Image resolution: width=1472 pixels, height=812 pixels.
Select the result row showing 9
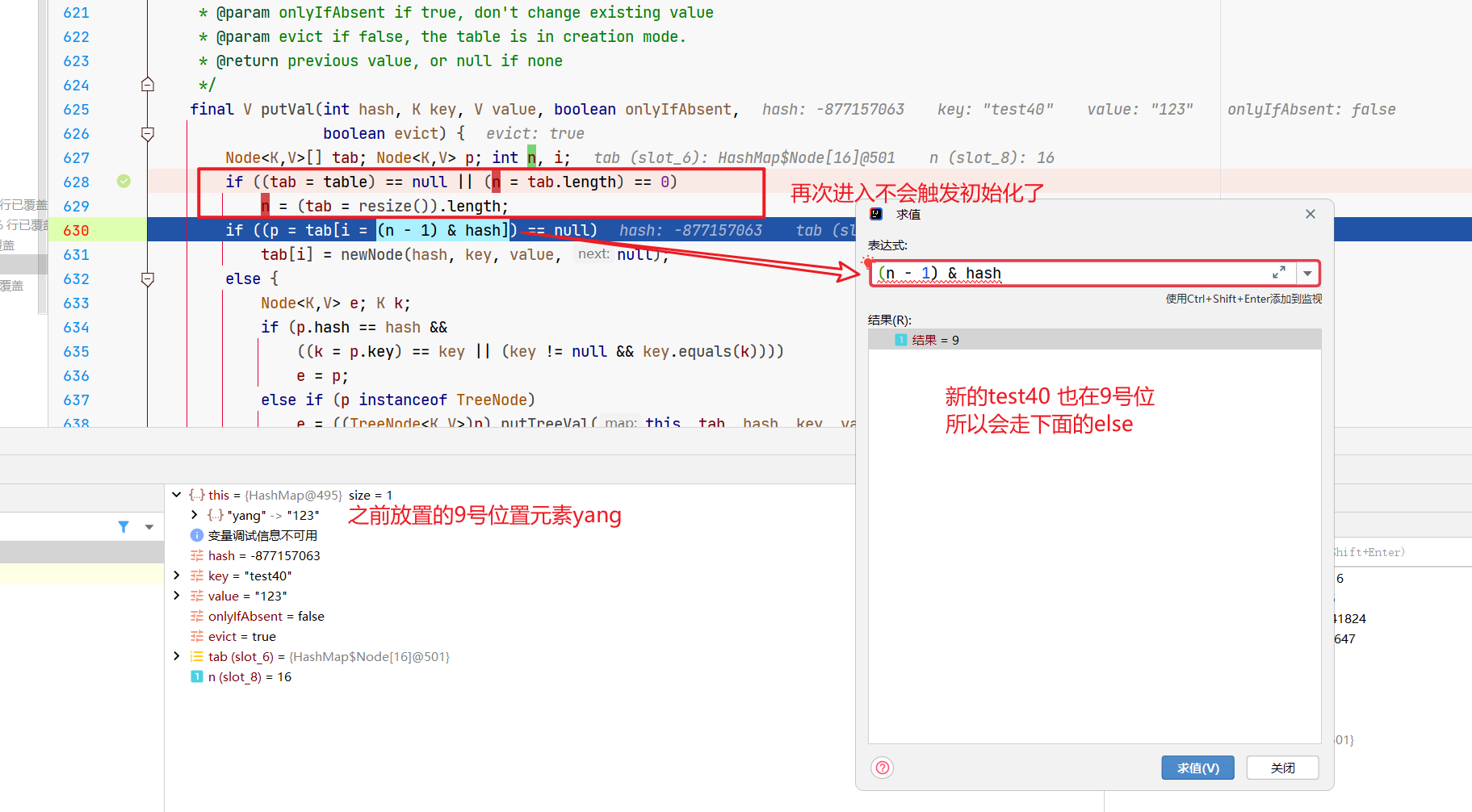1095,340
